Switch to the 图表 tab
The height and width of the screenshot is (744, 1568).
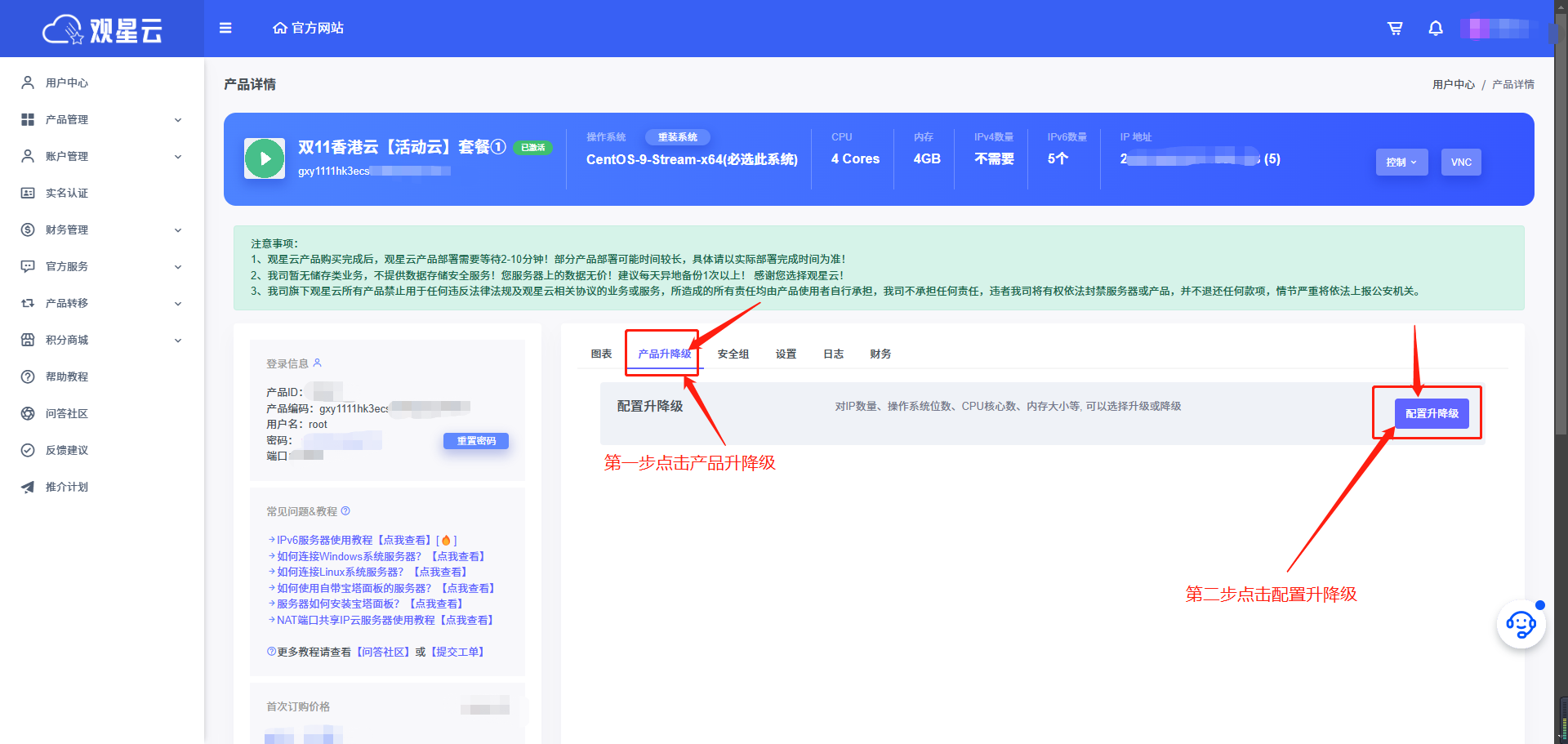602,354
